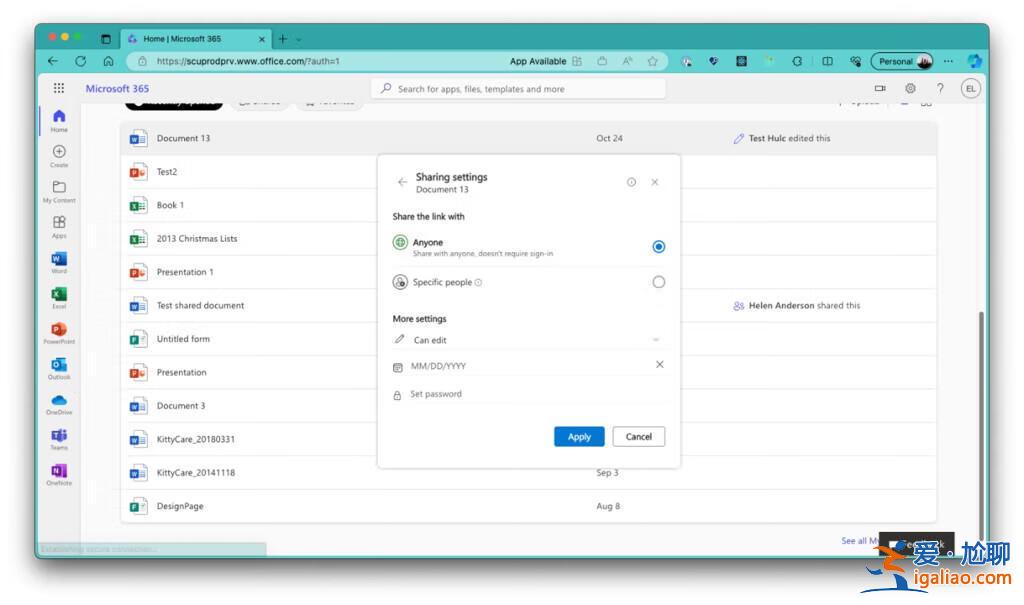The width and height of the screenshot is (1024, 605).
Task: Click the MM/DD/YYYY expiration date field
Action: coord(520,366)
